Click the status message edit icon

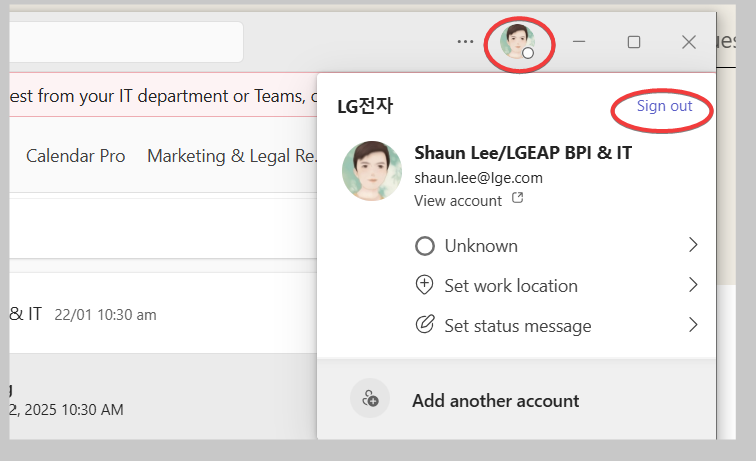click(425, 325)
